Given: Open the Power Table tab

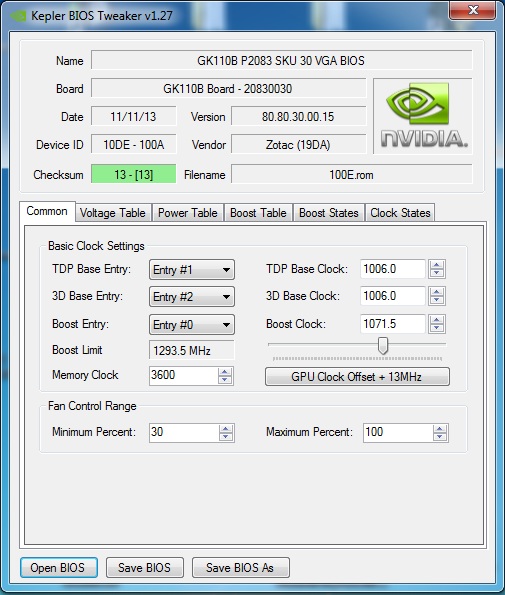Looking at the screenshot, I should [x=188, y=213].
